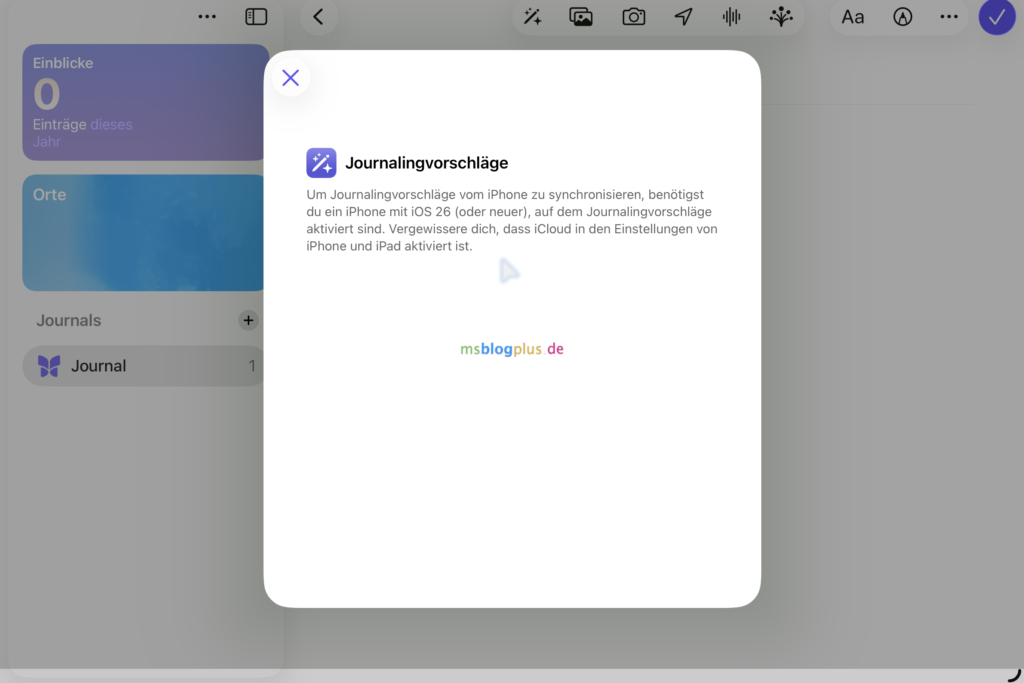Select the Journal list item
The image size is (1024, 683).
144,366
